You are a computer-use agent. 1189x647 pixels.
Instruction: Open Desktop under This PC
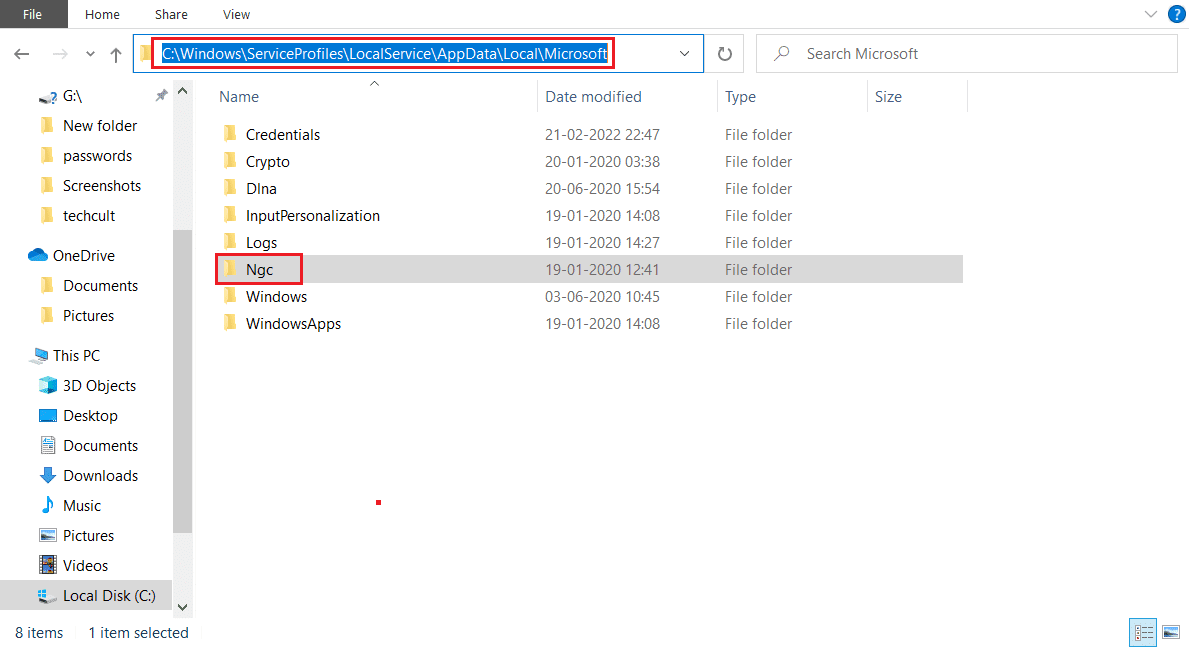pos(90,416)
